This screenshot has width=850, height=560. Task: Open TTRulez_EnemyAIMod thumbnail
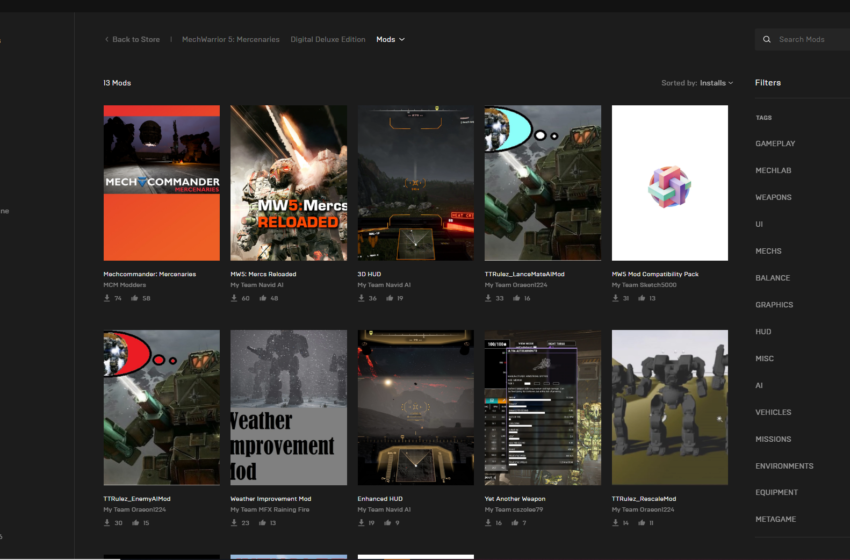point(162,408)
